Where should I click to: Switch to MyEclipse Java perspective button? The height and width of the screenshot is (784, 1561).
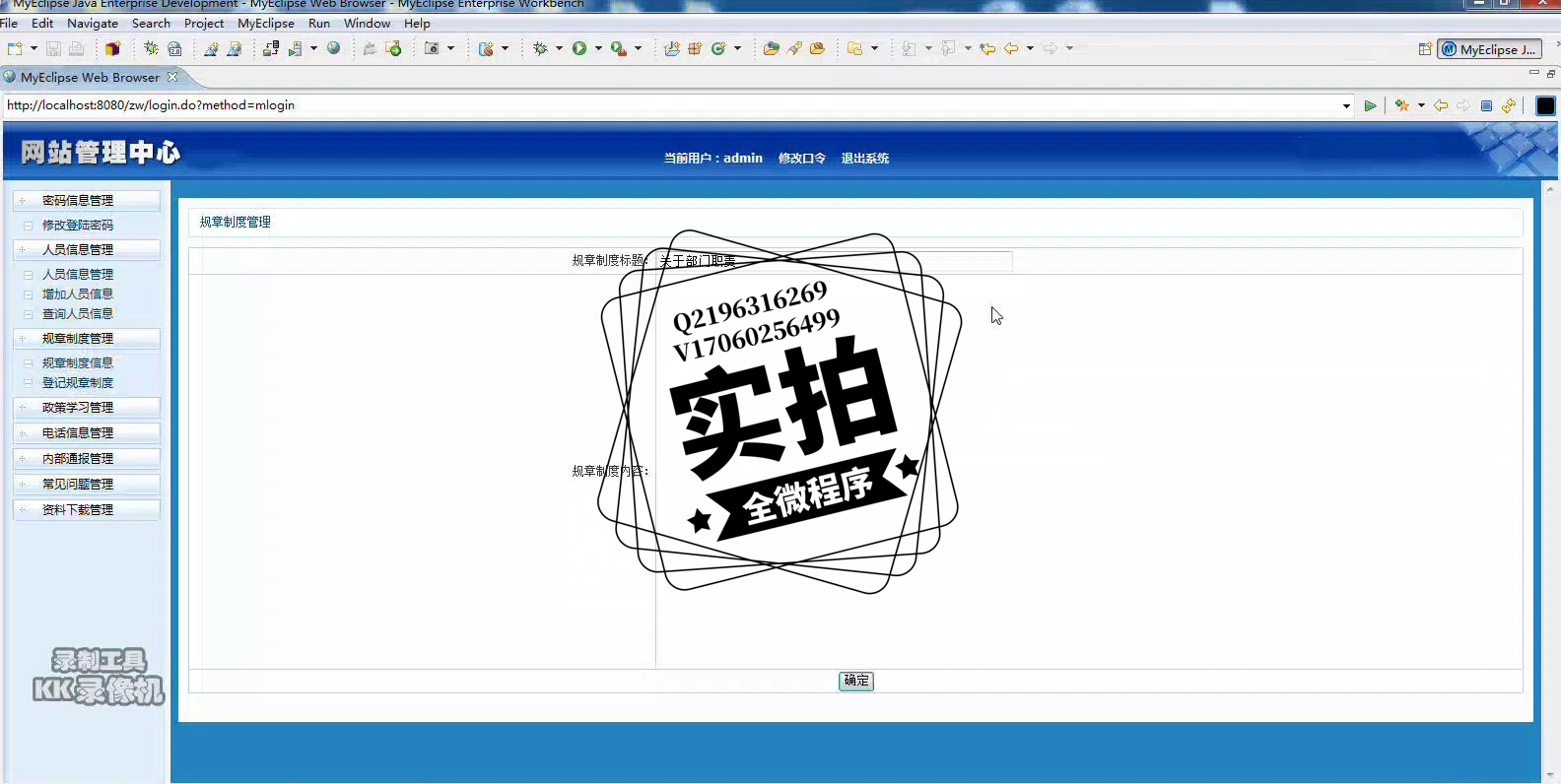1489,49
